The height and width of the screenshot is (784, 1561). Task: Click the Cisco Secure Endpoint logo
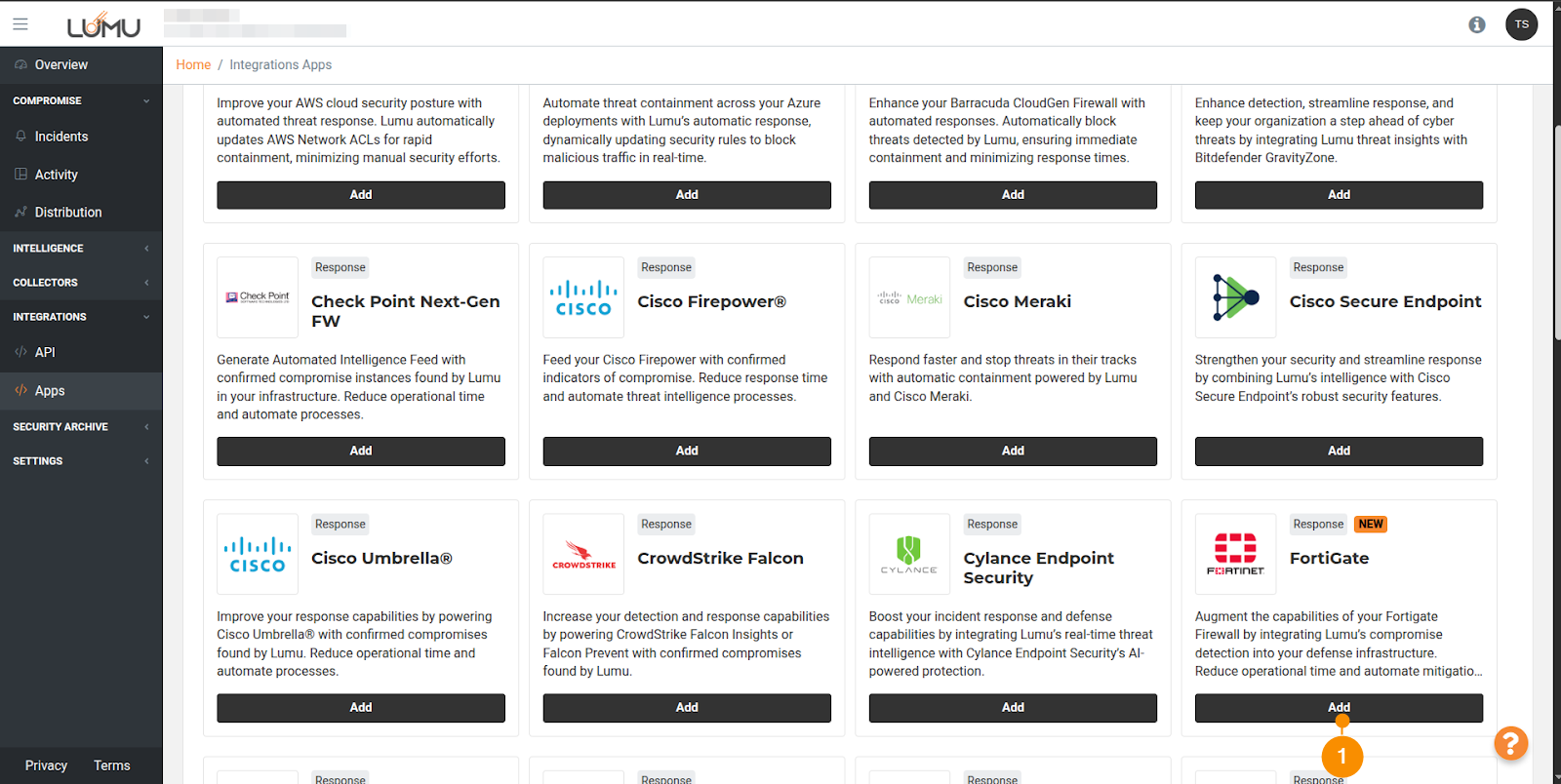coord(1235,297)
